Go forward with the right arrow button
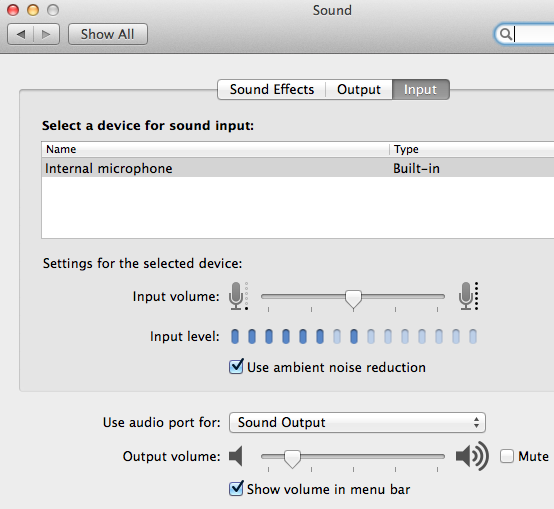Viewport: 554px width, 509px height. click(46, 34)
